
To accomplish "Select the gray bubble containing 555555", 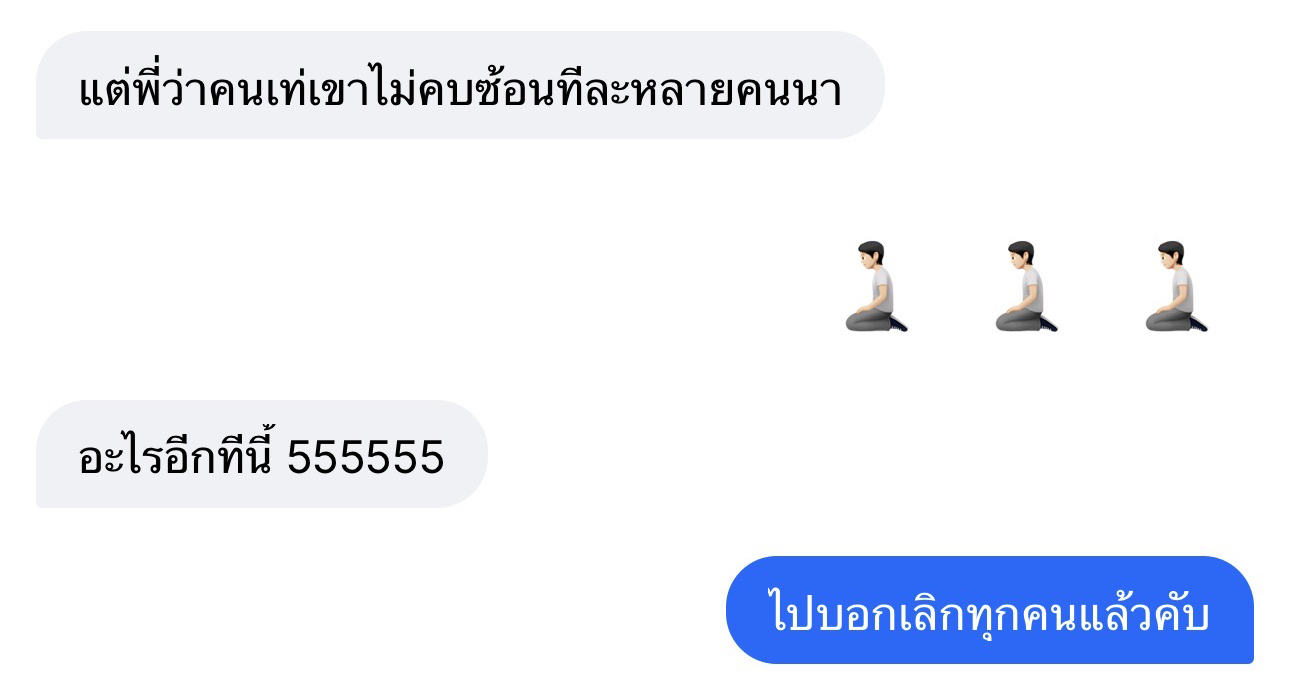I will tap(262, 454).
